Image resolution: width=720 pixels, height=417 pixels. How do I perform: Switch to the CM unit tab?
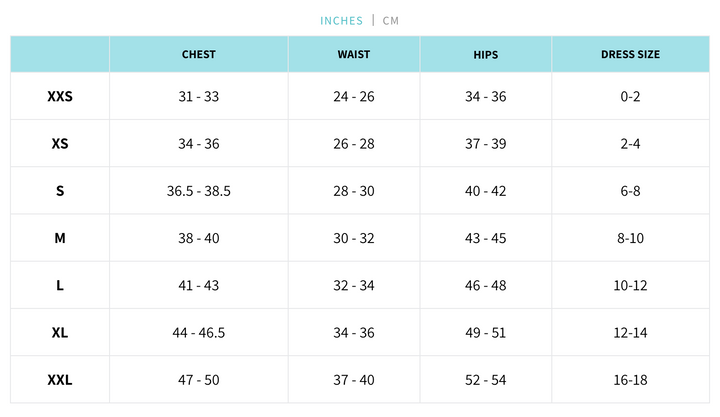[390, 20]
